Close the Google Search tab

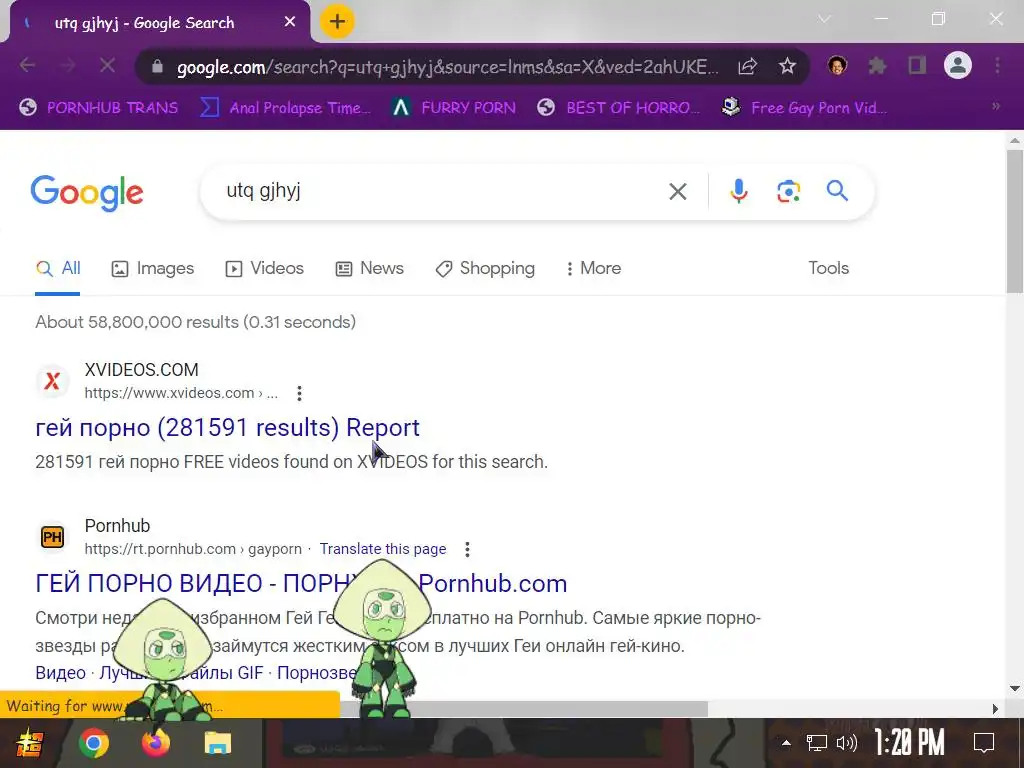(x=290, y=22)
